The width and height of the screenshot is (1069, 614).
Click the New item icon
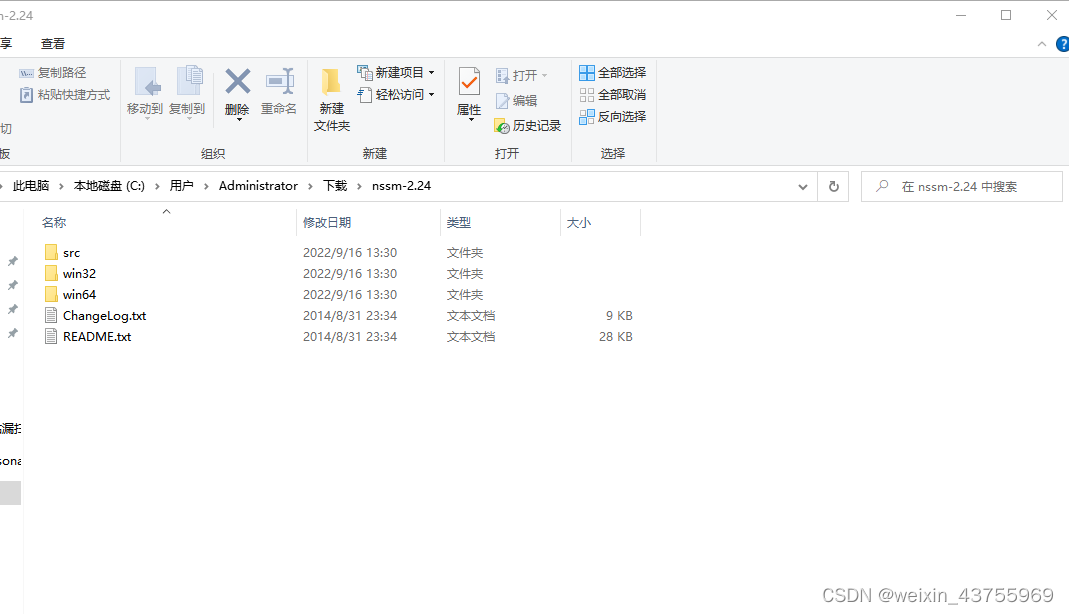[x=365, y=72]
